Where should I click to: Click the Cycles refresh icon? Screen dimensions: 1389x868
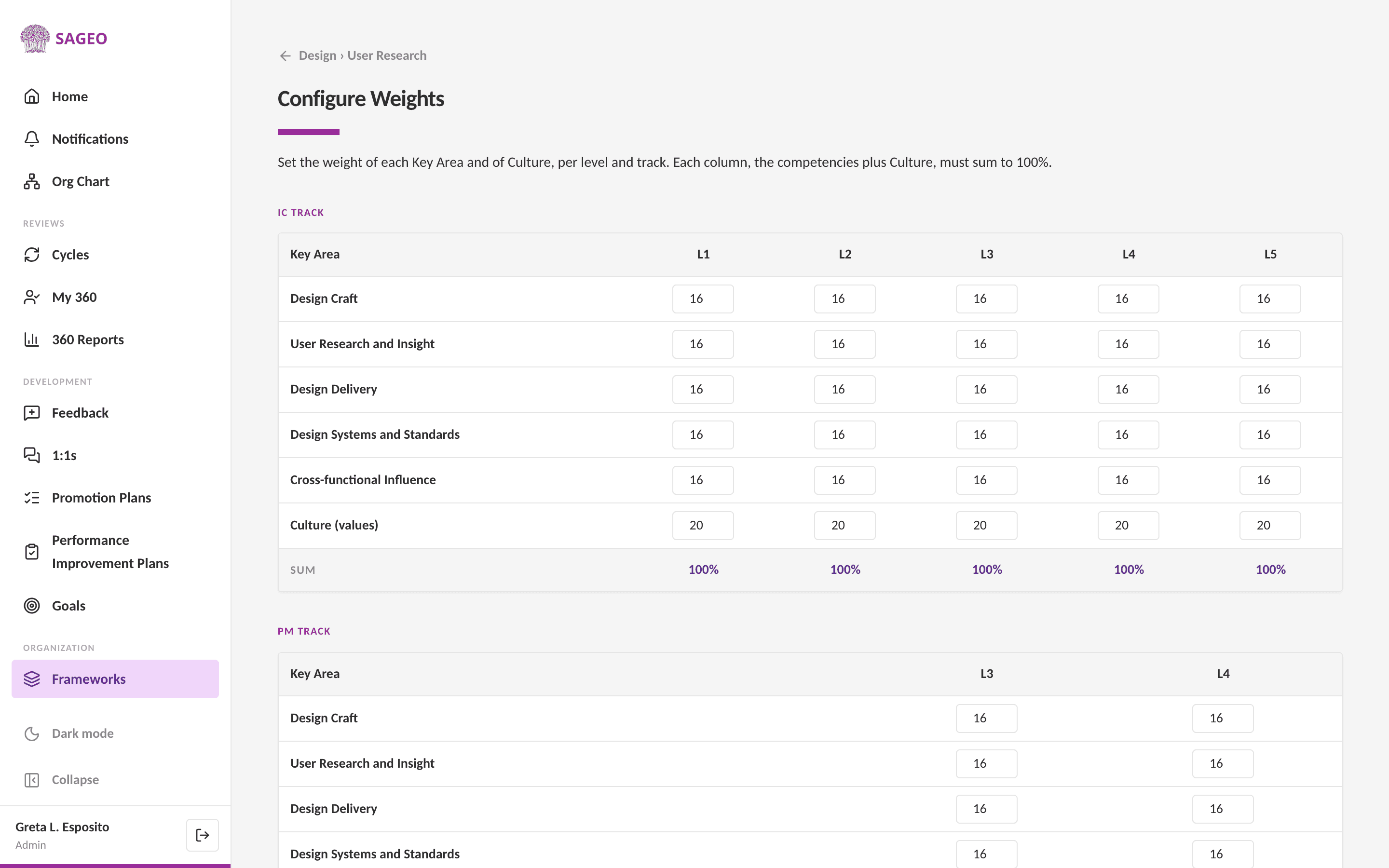(x=31, y=254)
